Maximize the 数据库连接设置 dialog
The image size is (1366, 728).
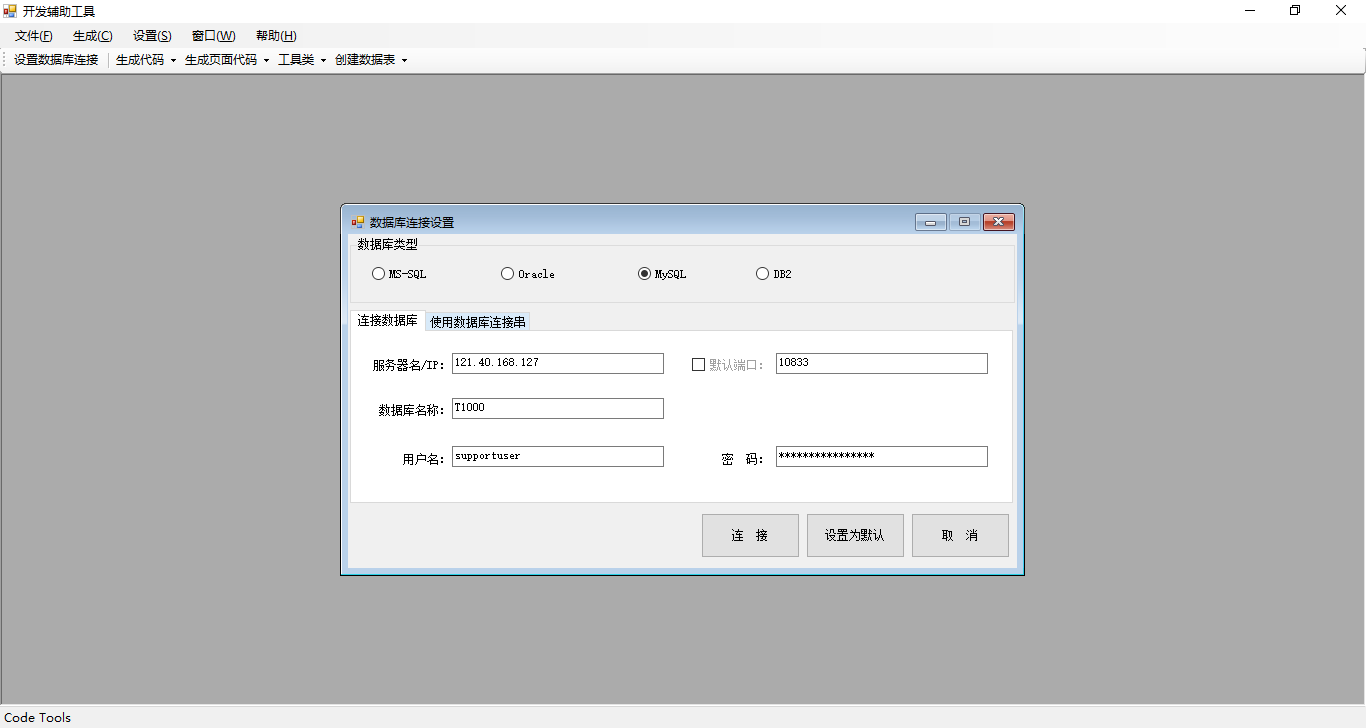click(964, 222)
